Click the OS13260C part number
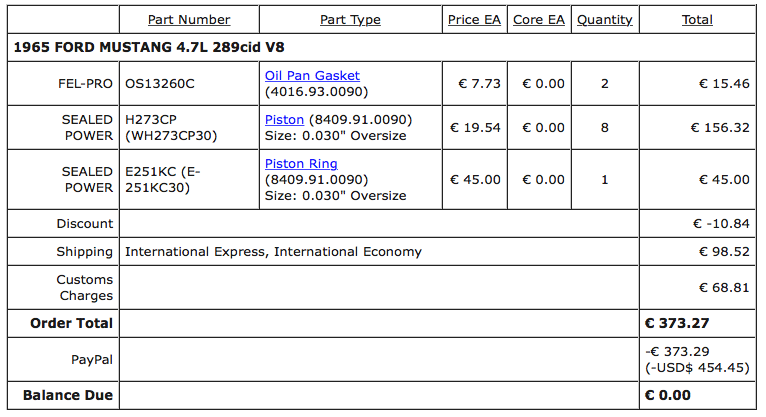The image size is (766, 417). point(160,84)
